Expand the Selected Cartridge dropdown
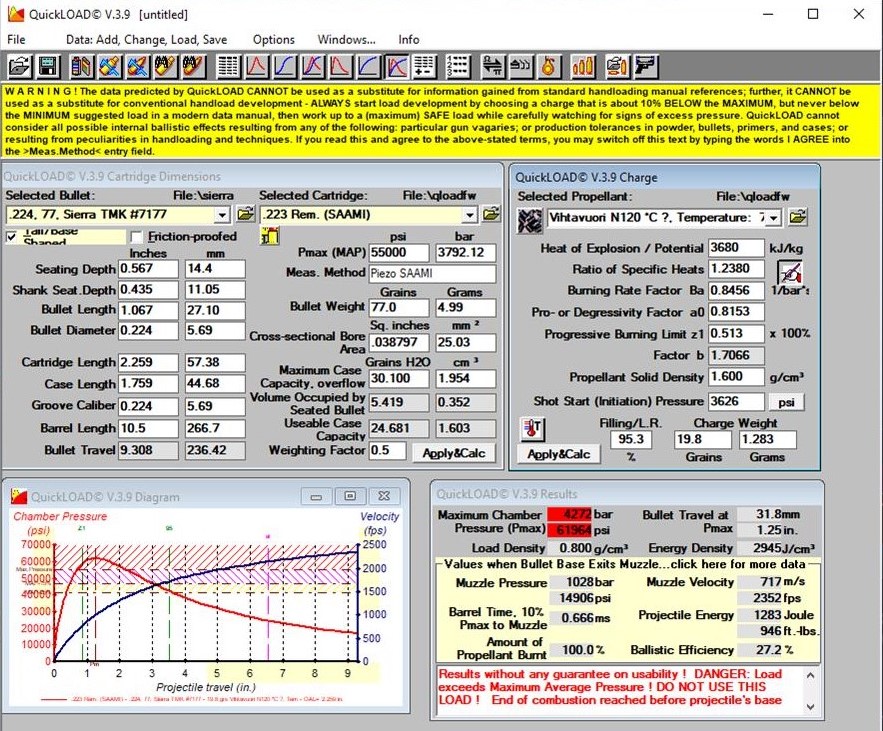Screen dimensions: 883x731 [x=470, y=215]
